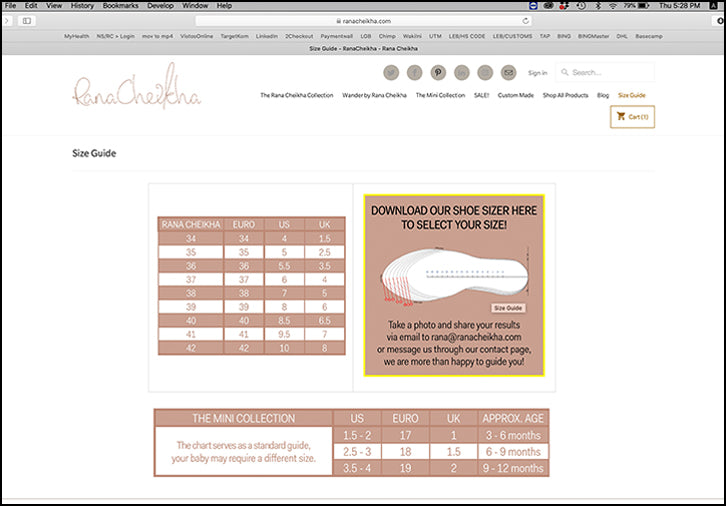
Task: Reload the page in address bar
Action: [x=525, y=20]
